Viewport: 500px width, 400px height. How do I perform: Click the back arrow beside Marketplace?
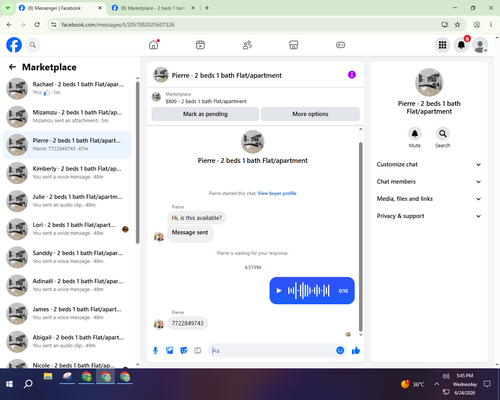coord(12,67)
